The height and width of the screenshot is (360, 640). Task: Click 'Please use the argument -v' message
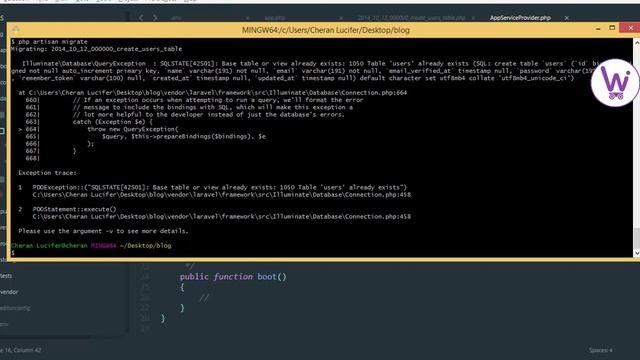103,231
